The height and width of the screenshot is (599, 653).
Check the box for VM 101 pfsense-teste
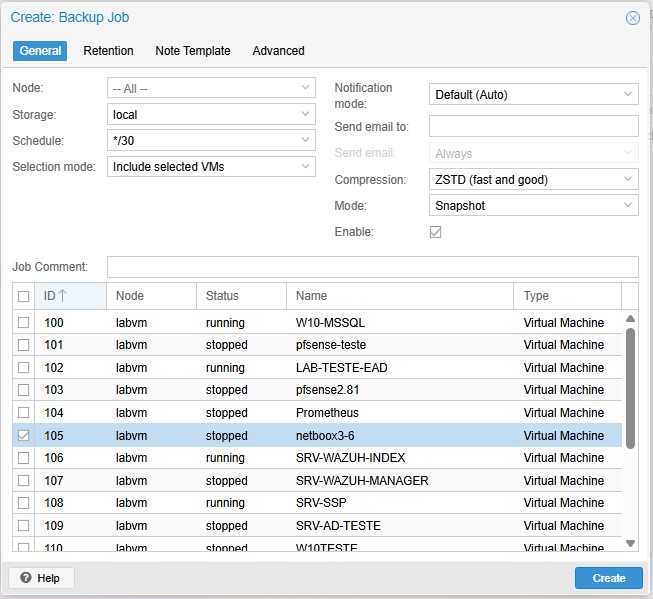(x=23, y=345)
